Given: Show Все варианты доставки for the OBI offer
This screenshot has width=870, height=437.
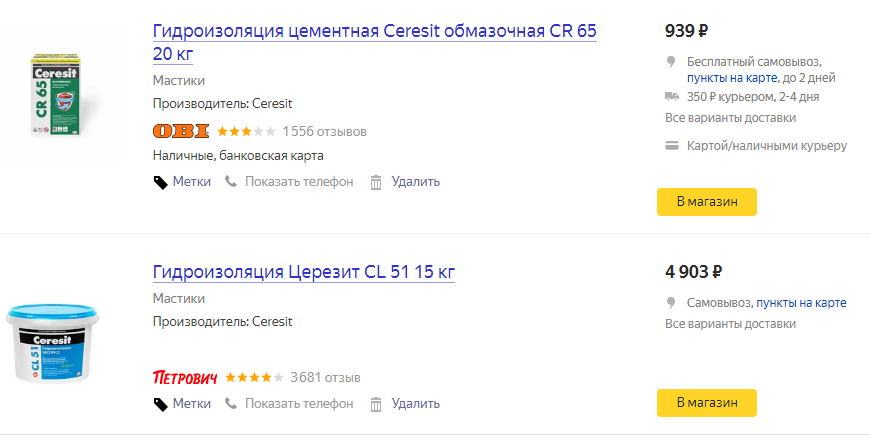Looking at the screenshot, I should pyautogui.click(x=730, y=118).
